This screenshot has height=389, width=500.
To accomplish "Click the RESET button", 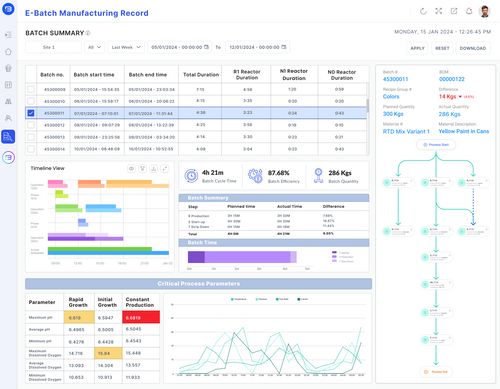I will [x=442, y=48].
